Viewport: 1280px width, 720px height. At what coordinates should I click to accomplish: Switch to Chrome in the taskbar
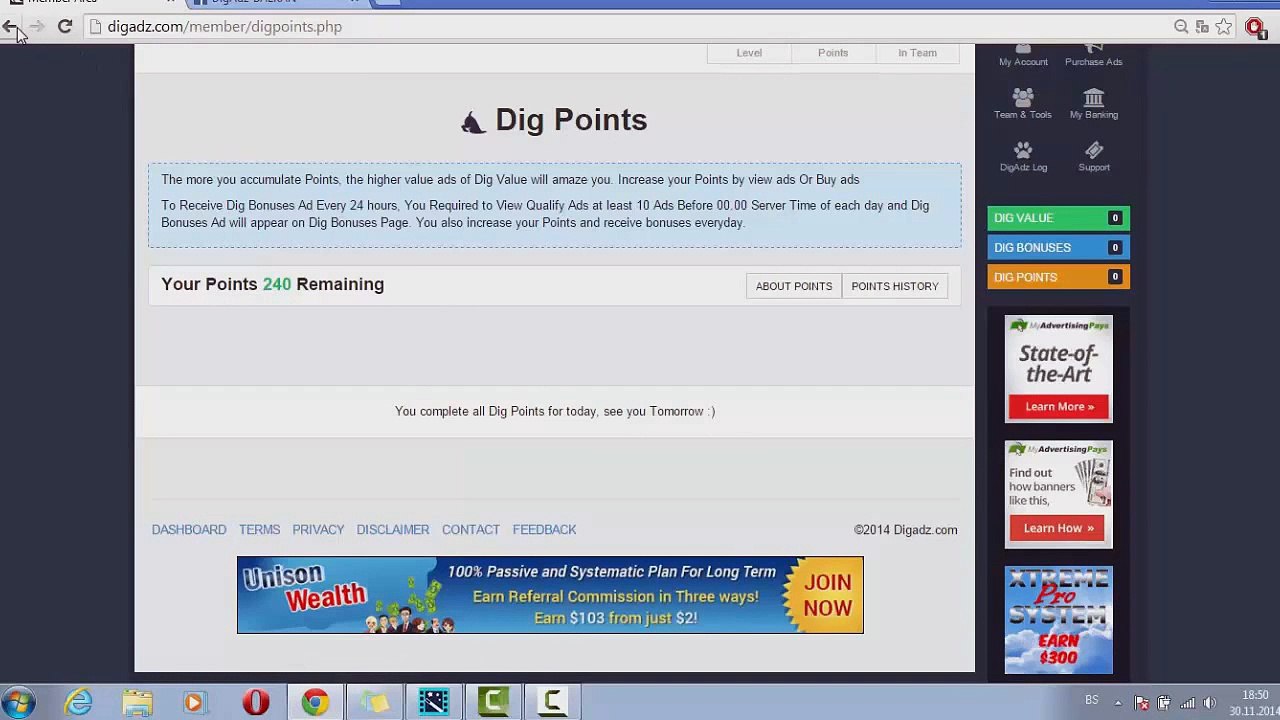(315, 702)
